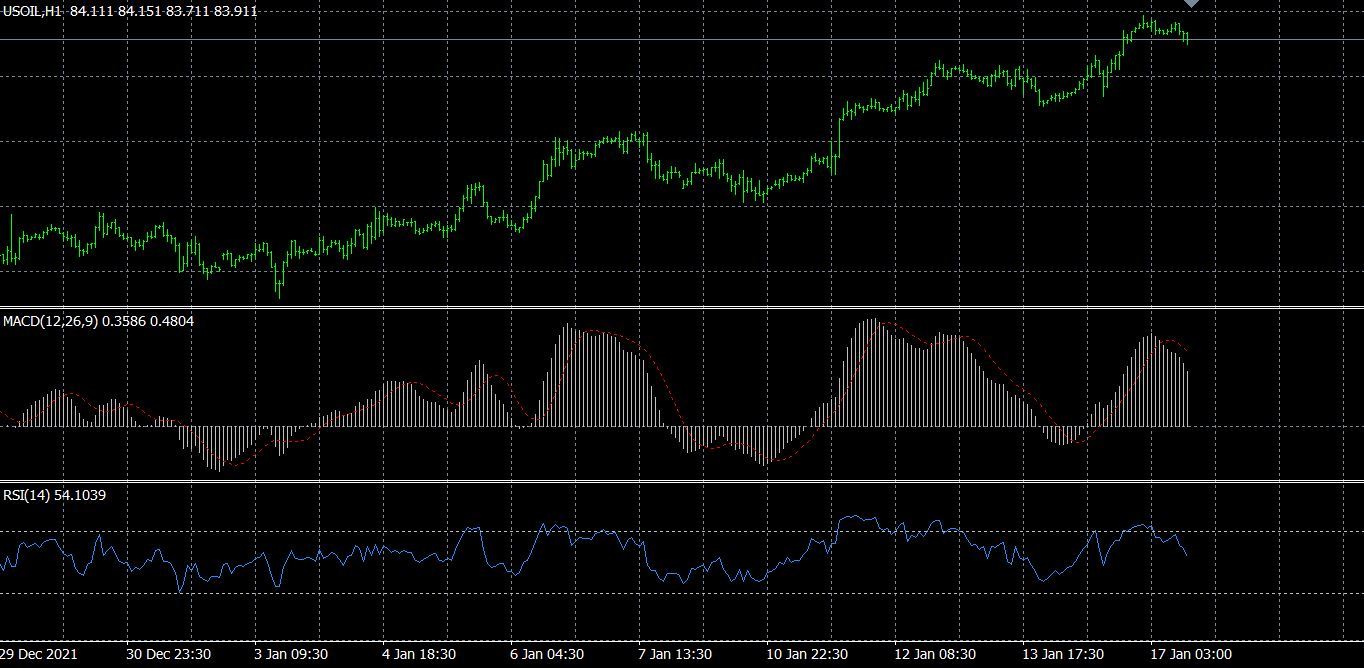Viewport: 1364px width, 668px height.
Task: Click the last green candlestick on price chart
Action: (x=1187, y=38)
